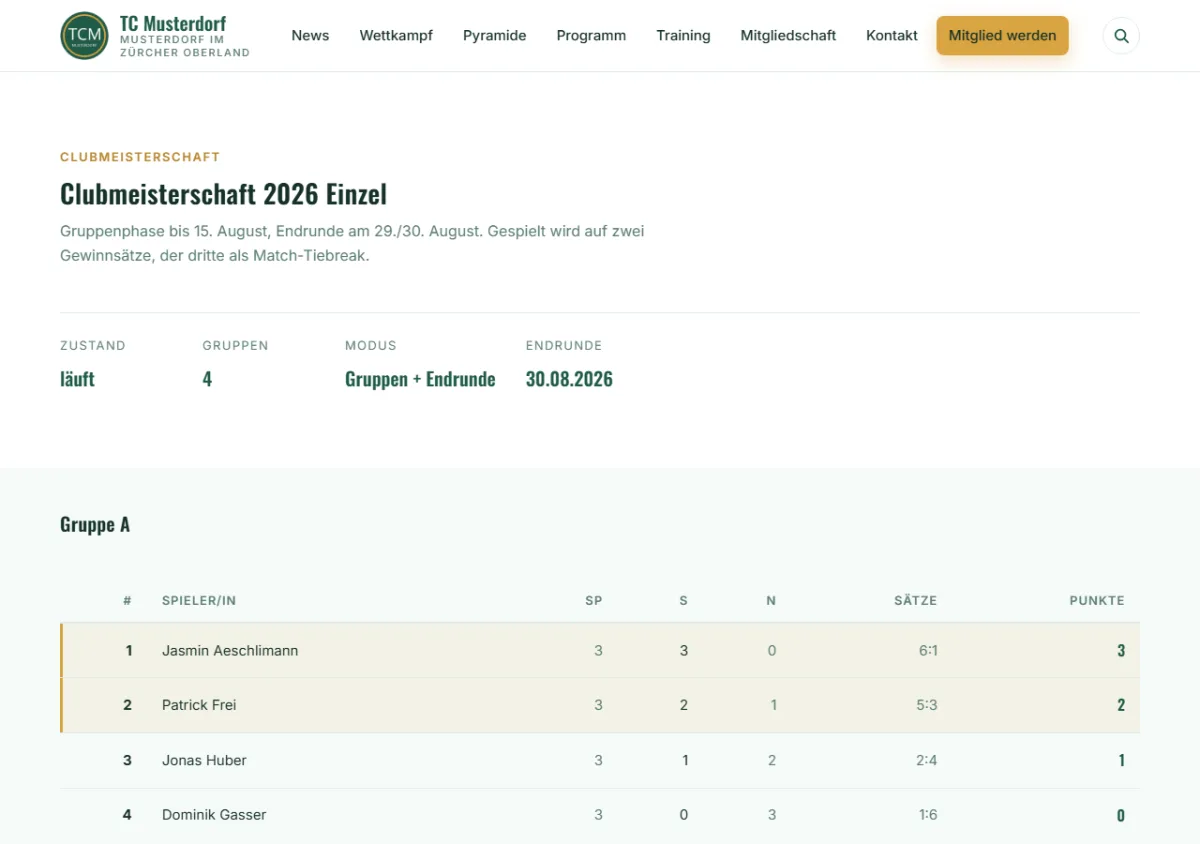Image resolution: width=1200 pixels, height=844 pixels.
Task: Click the Gruppen + Endrunde mode value
Action: point(420,379)
